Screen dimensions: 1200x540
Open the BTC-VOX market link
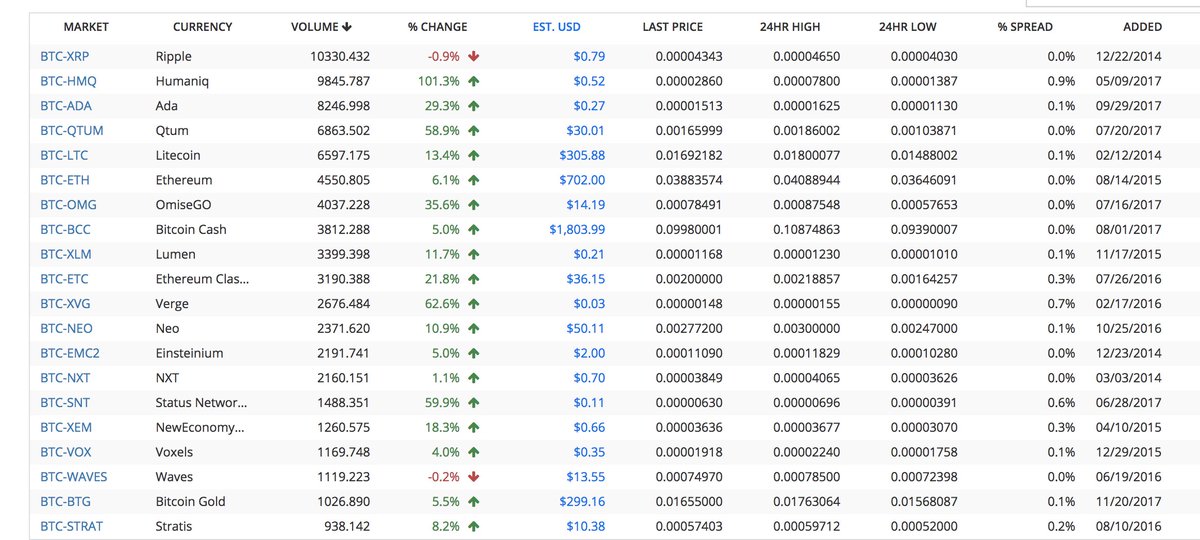pyautogui.click(x=66, y=452)
